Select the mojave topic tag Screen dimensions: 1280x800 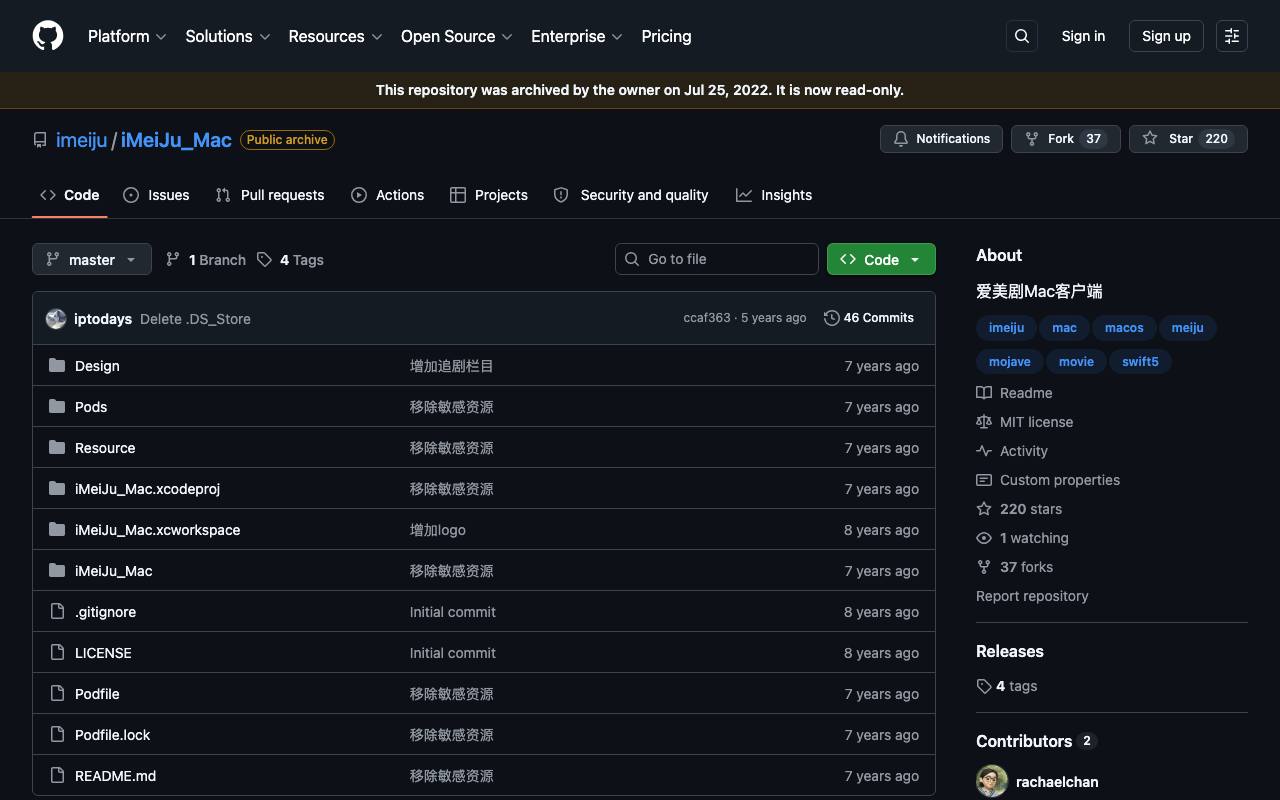pyautogui.click(x=1010, y=362)
